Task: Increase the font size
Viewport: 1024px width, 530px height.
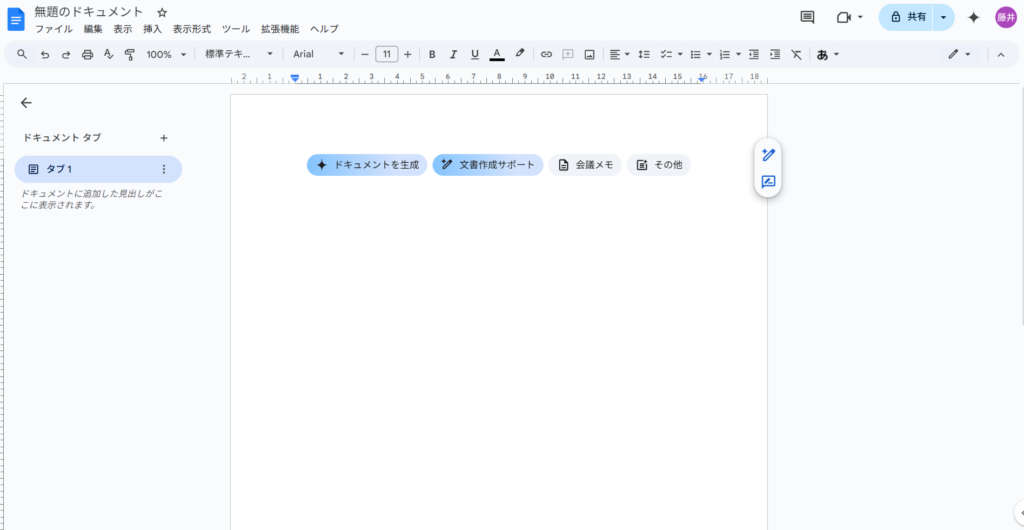Action: [x=408, y=54]
